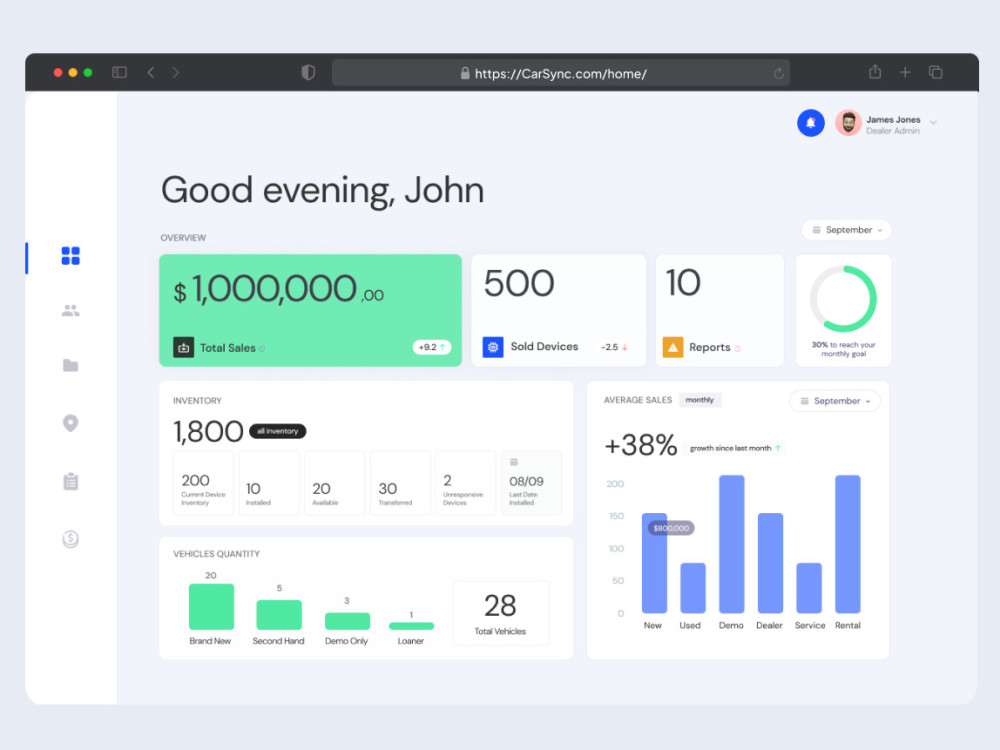This screenshot has height=750, width=1000.
Task: Click the notification bell icon
Action: pos(811,122)
